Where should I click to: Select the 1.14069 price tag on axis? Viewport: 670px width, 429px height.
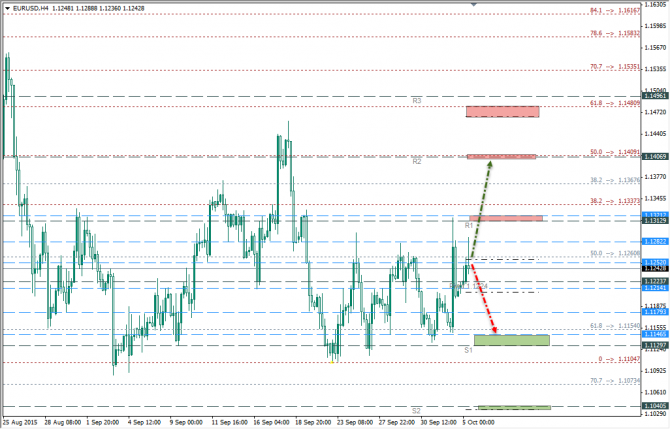click(x=655, y=157)
